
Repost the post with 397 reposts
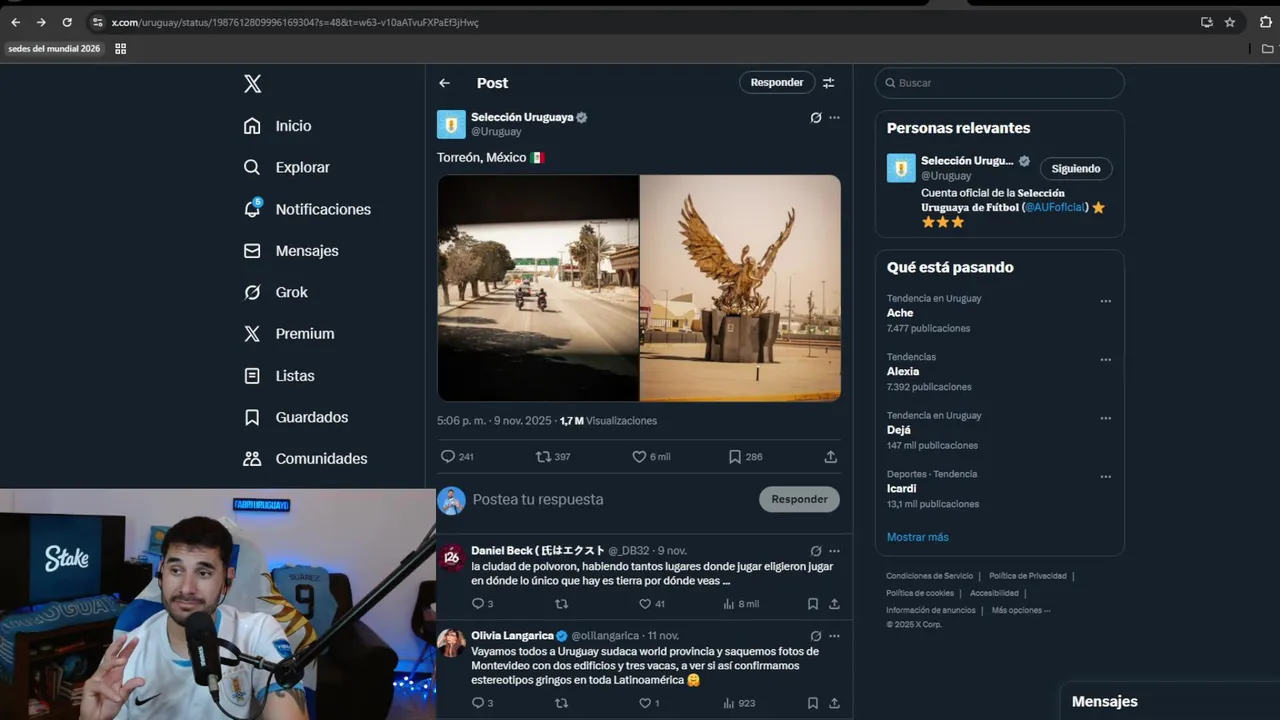(x=553, y=457)
